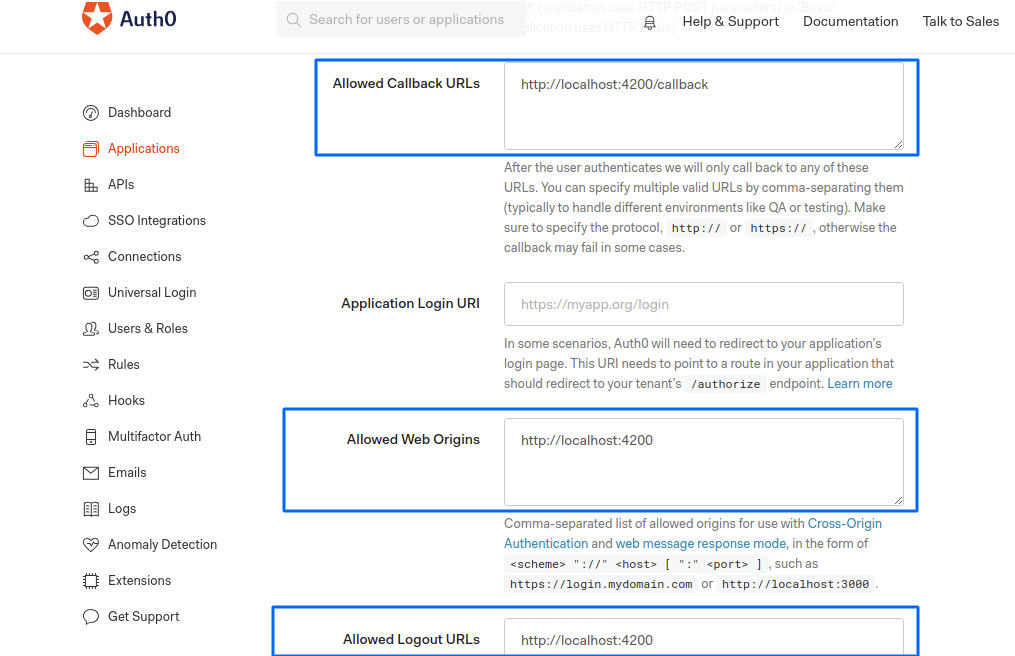Screen dimensions: 1015x656
Task: Click the APIs icon in sidebar
Action: coord(91,185)
